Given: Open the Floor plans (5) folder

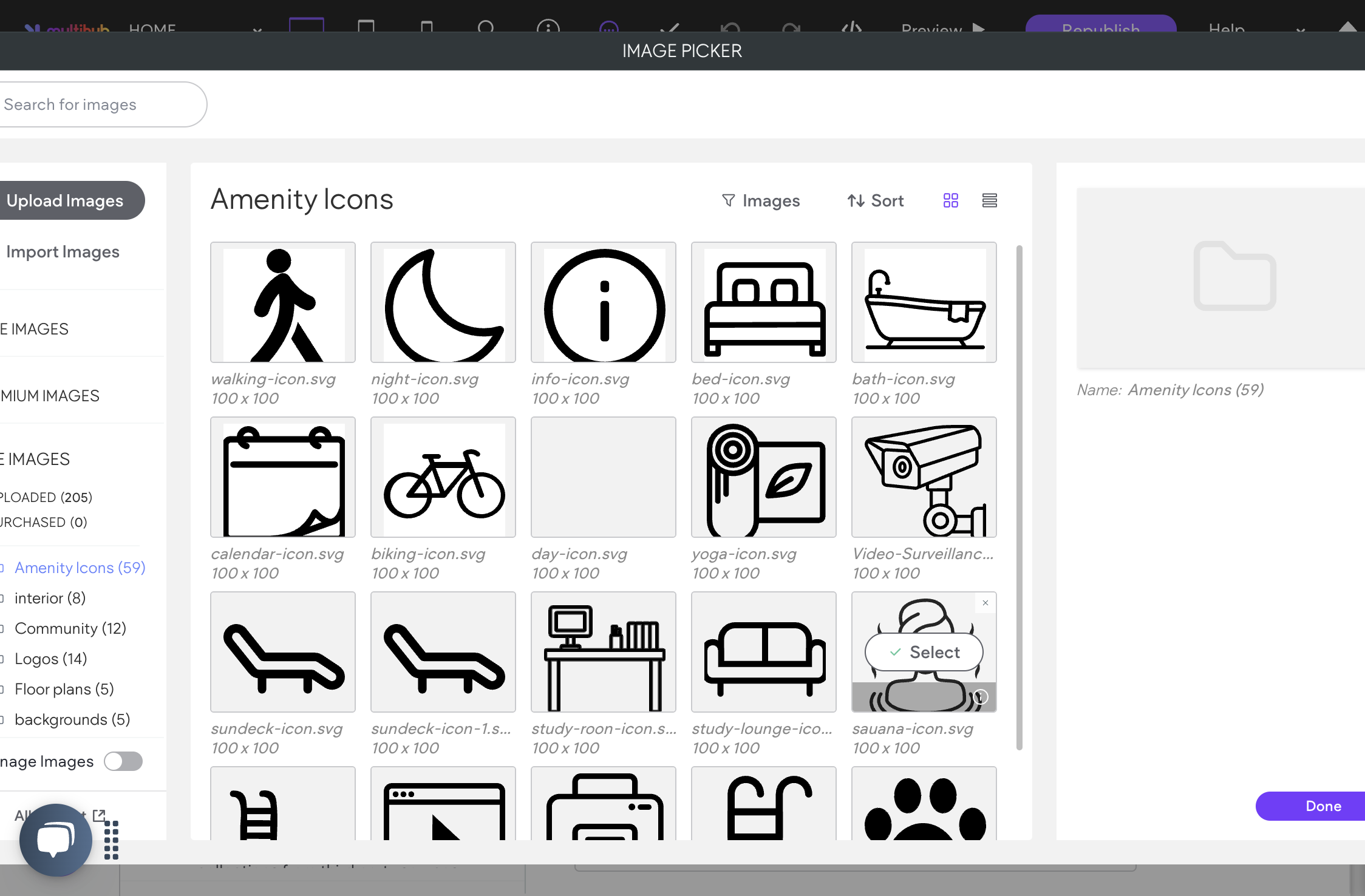Looking at the screenshot, I should 64,689.
